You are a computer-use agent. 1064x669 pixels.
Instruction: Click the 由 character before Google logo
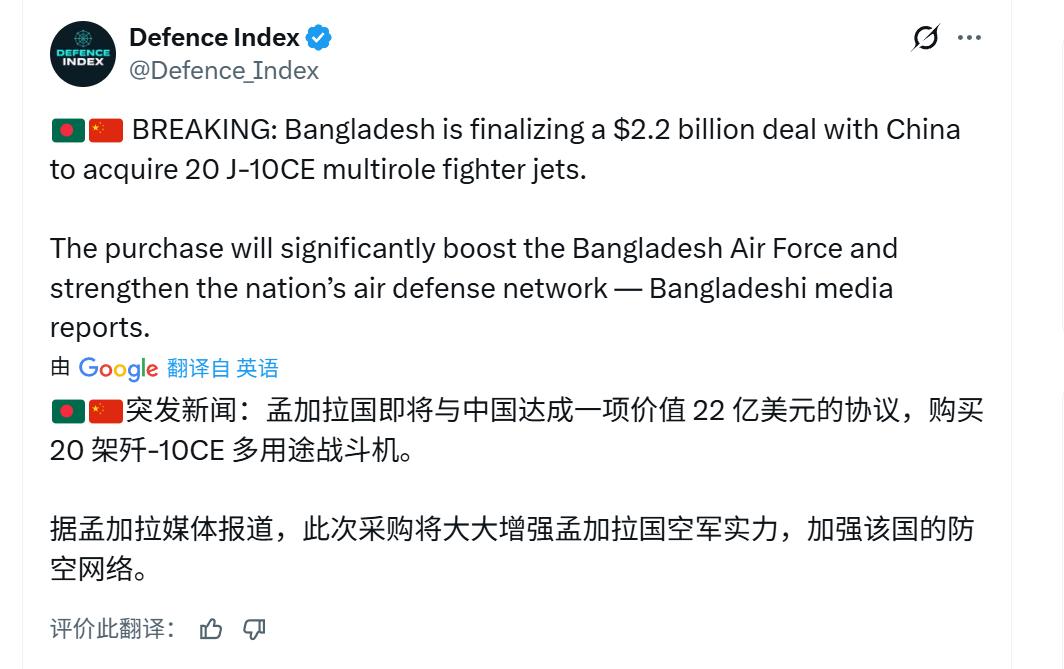click(60, 368)
